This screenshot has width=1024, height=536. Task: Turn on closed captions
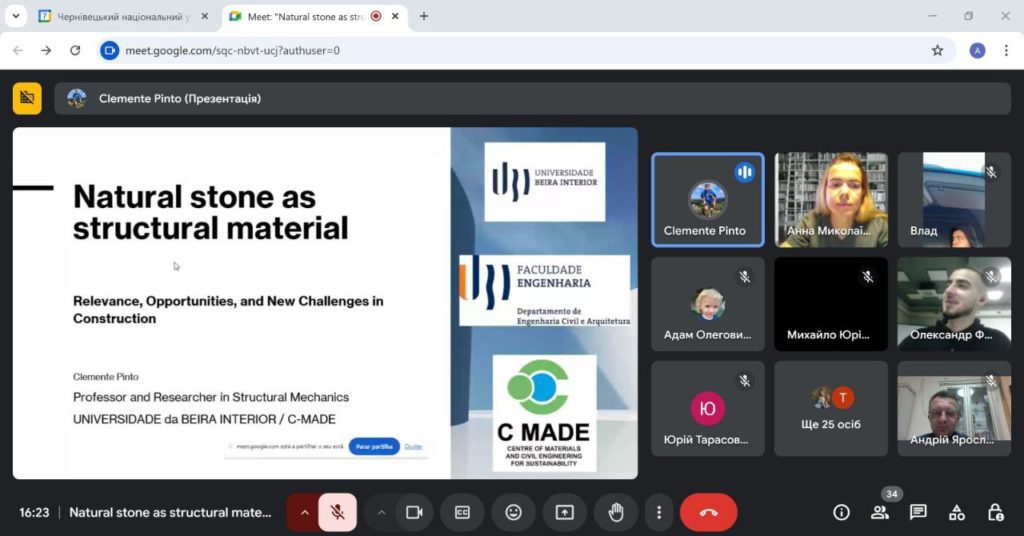tap(462, 512)
